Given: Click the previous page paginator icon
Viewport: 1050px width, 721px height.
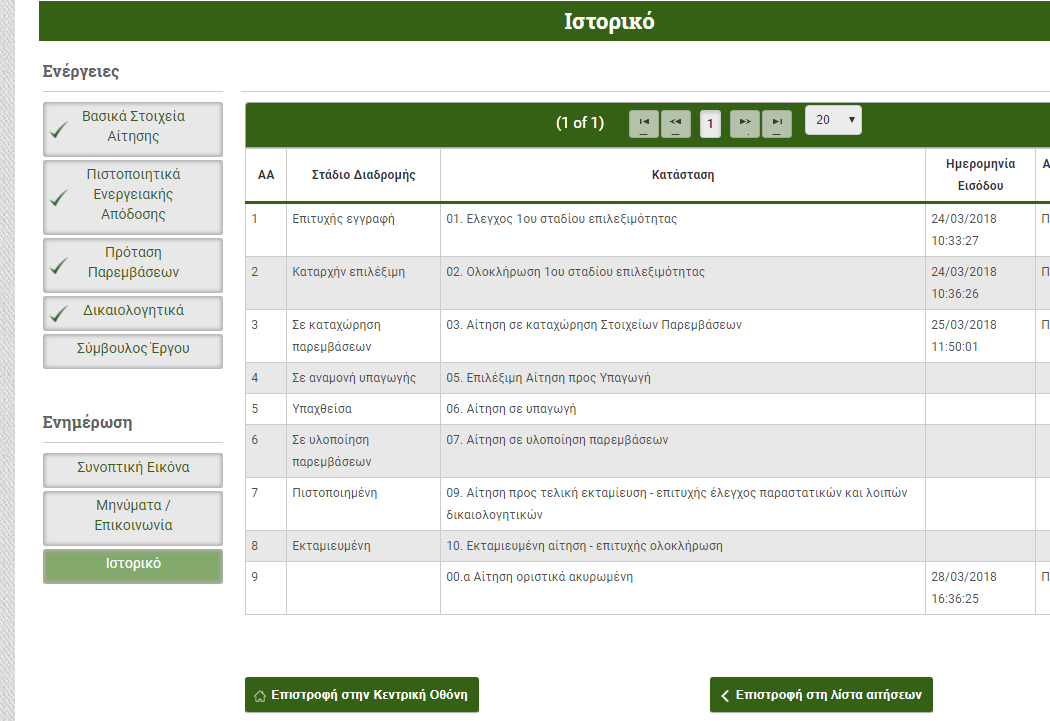Looking at the screenshot, I should [675, 123].
